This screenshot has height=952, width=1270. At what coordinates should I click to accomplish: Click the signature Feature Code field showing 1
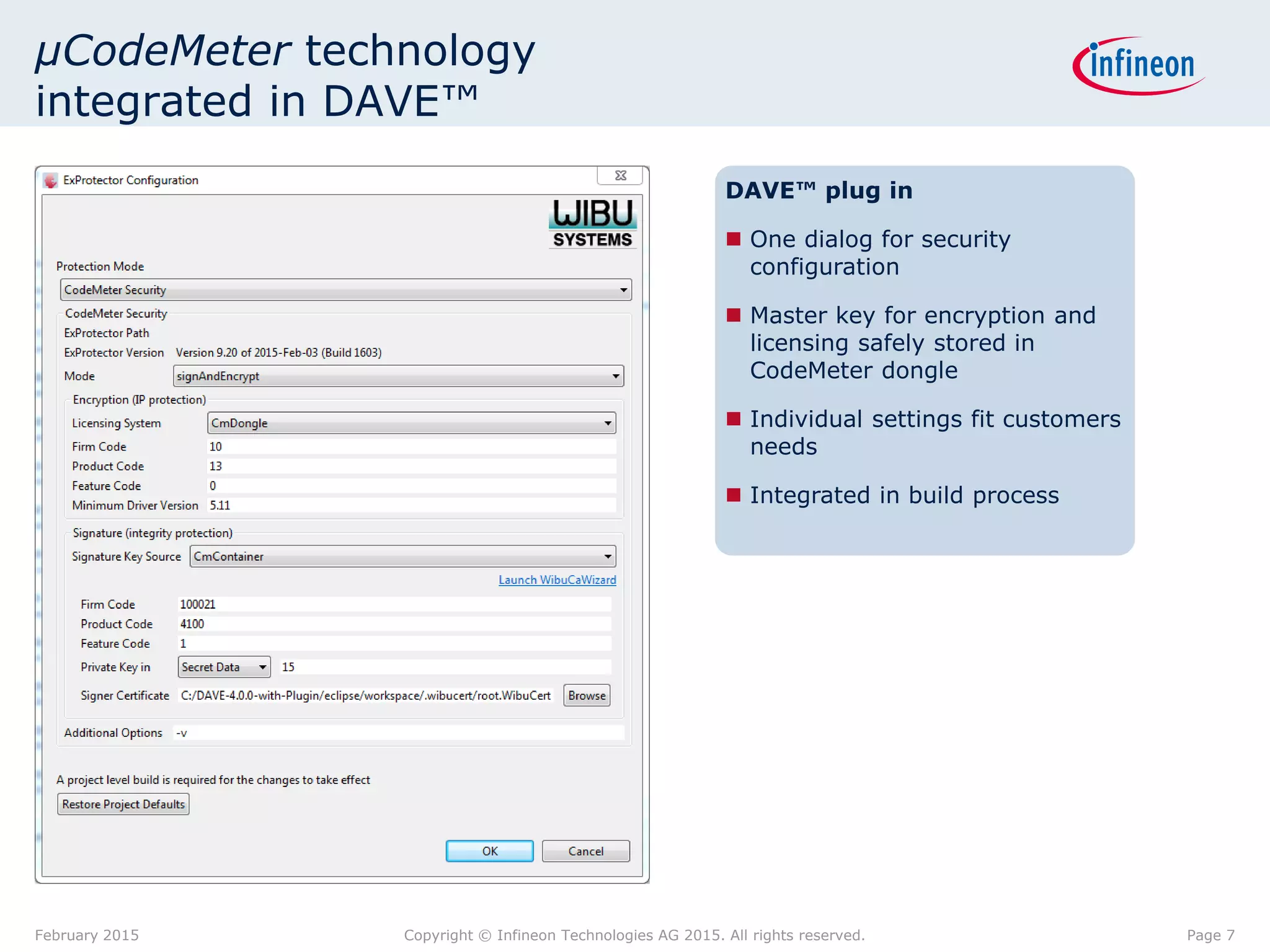point(394,644)
